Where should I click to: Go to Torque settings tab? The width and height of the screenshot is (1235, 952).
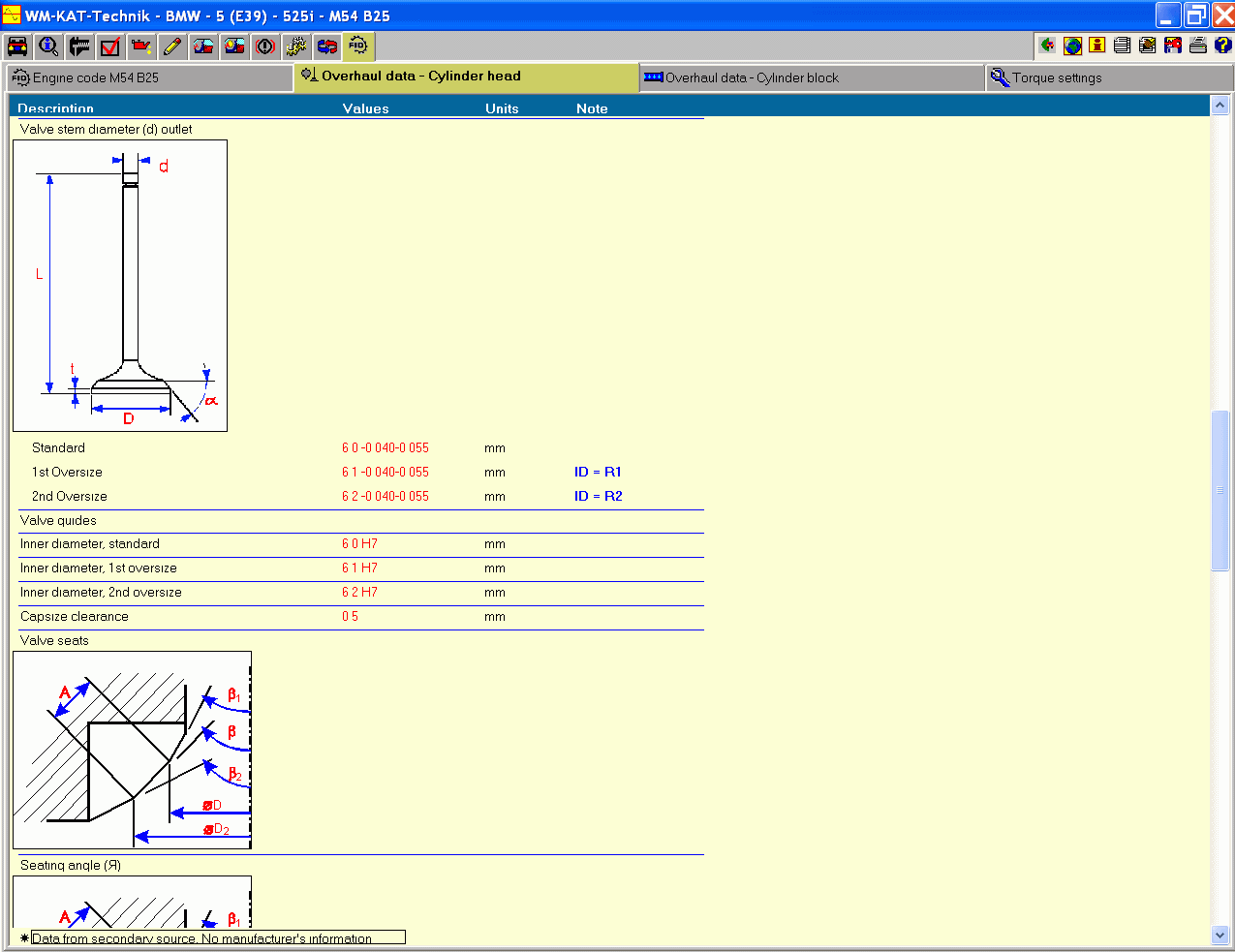(x=1109, y=77)
